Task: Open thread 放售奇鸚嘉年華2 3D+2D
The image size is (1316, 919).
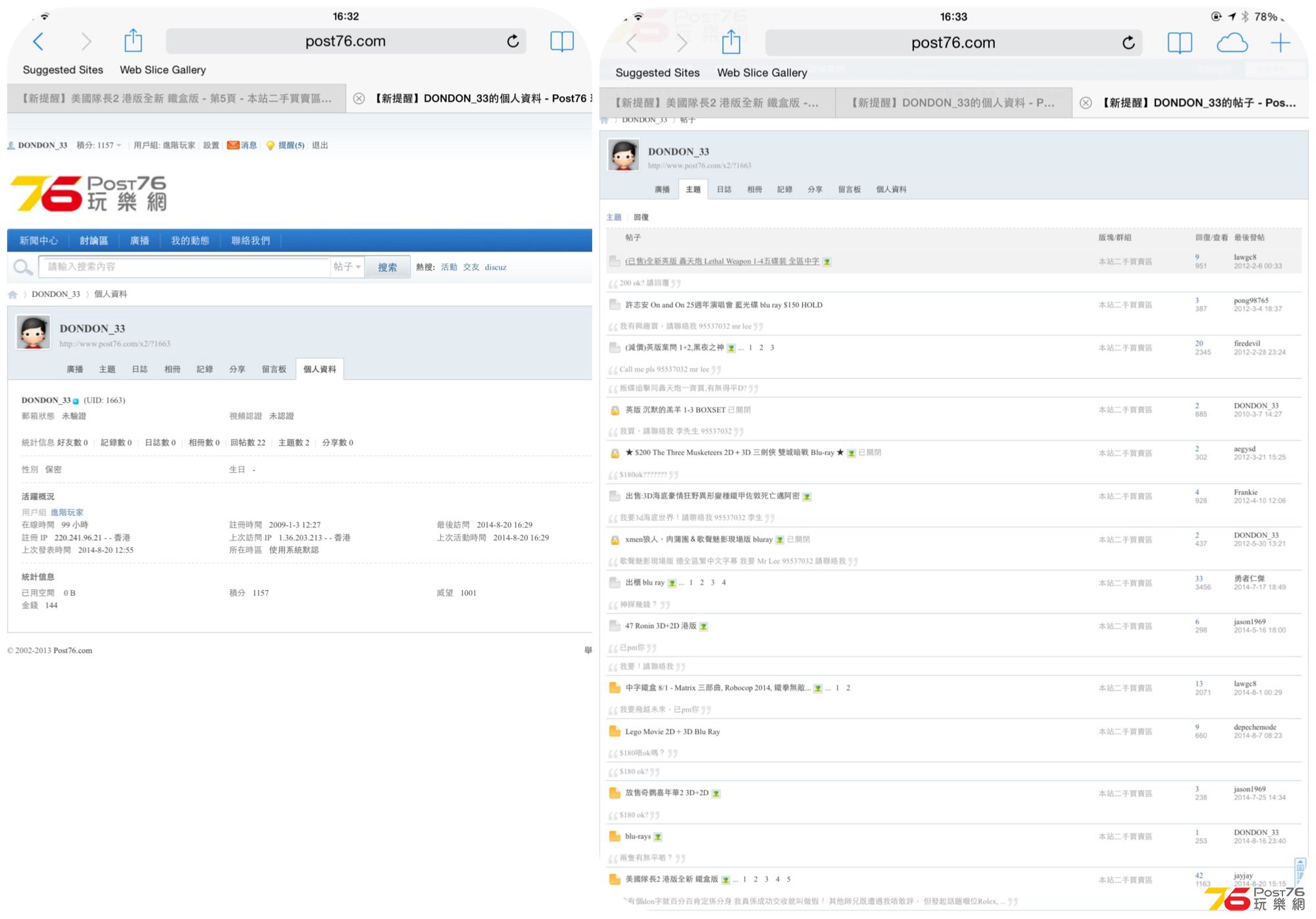Action: tap(667, 793)
